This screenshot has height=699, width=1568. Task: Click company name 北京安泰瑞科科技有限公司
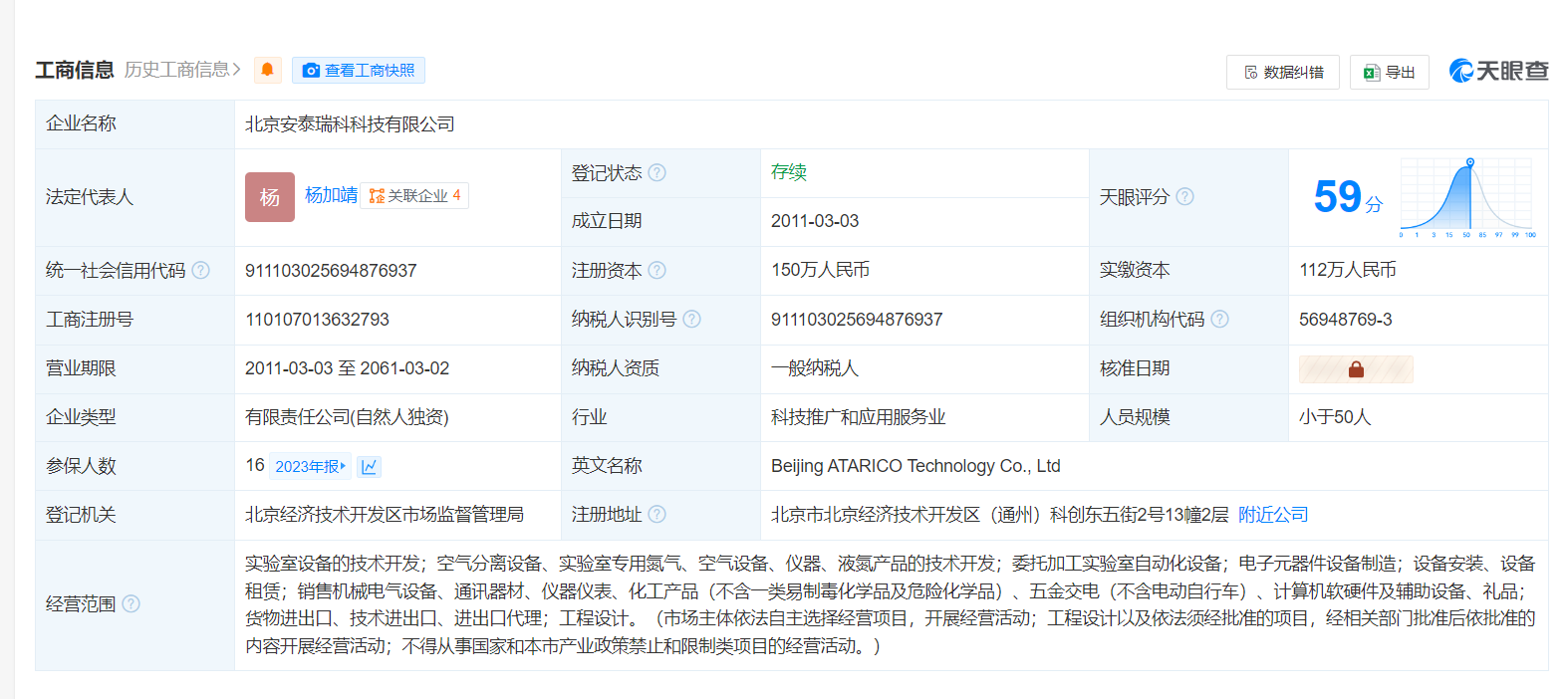pos(350,124)
